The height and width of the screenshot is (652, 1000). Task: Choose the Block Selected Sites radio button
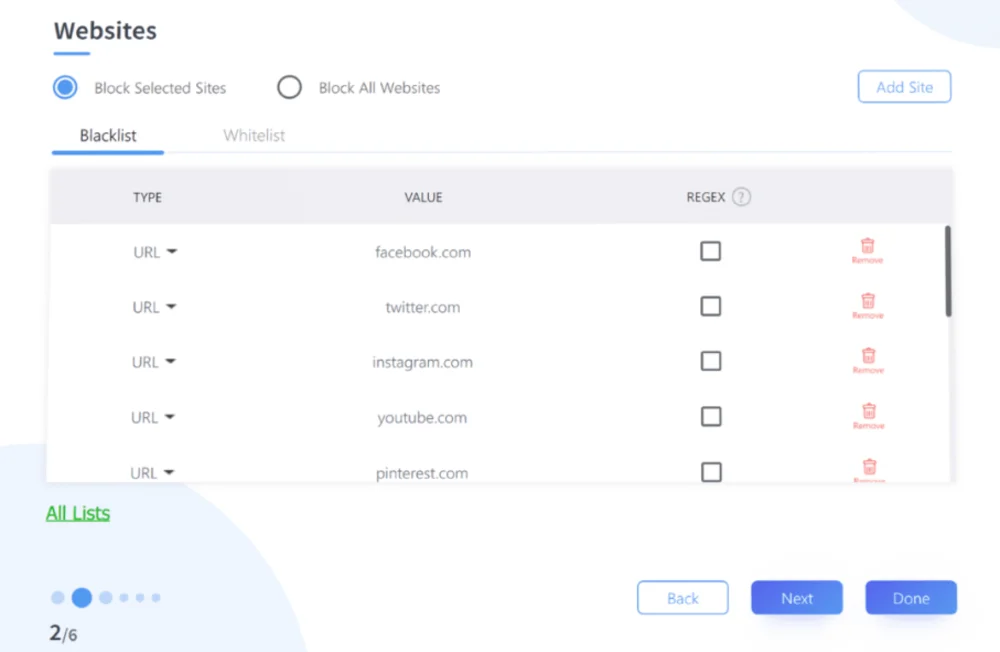[66, 88]
